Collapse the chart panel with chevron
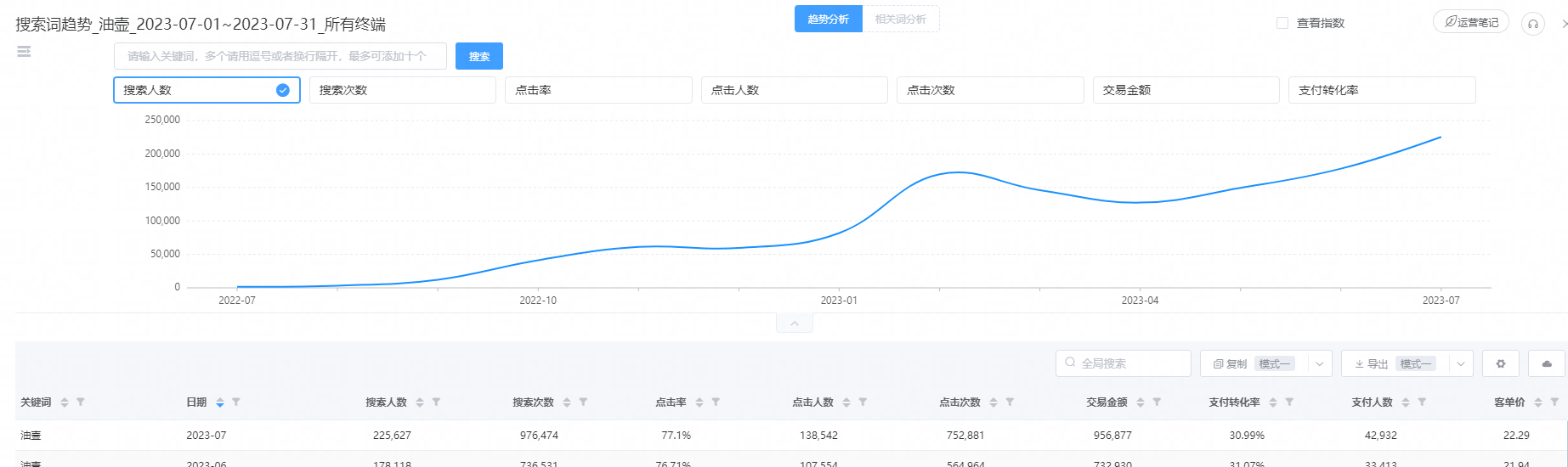The image size is (1568, 467). (x=794, y=324)
